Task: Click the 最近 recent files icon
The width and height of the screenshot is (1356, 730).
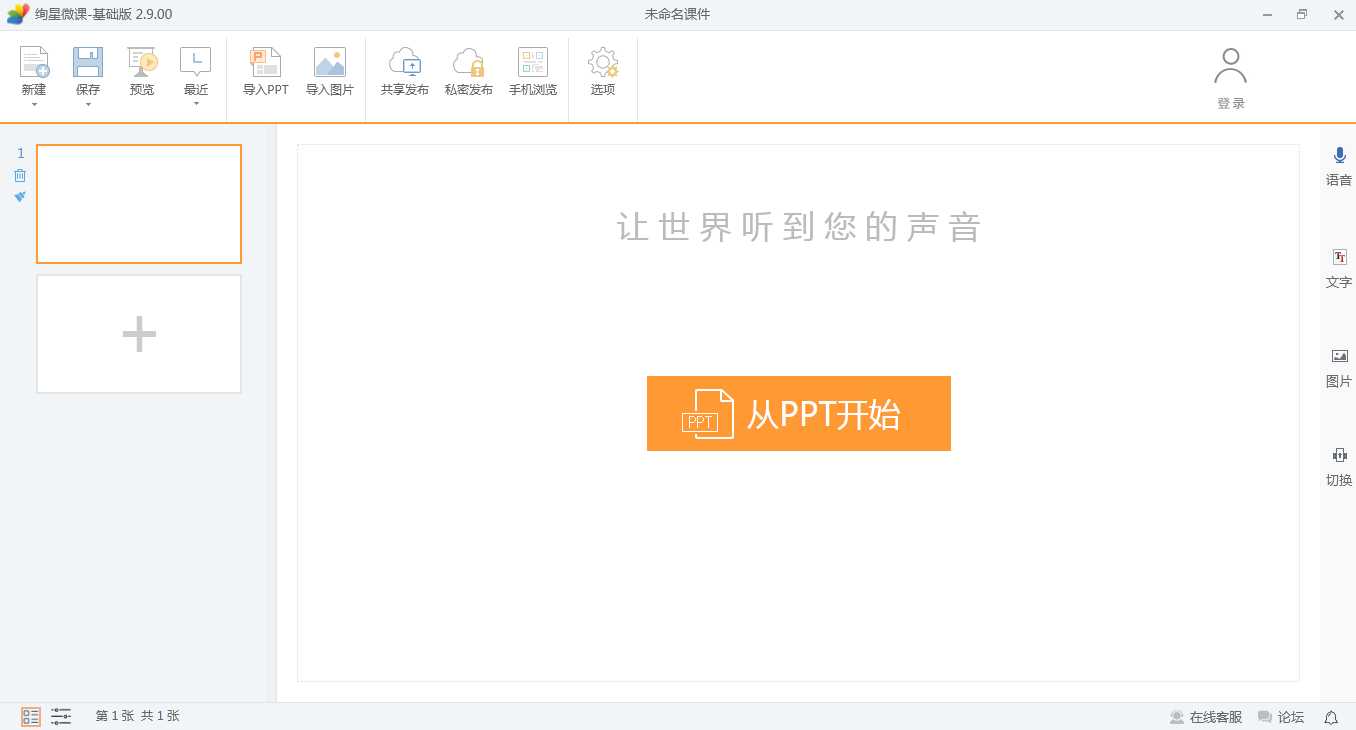Action: [196, 62]
